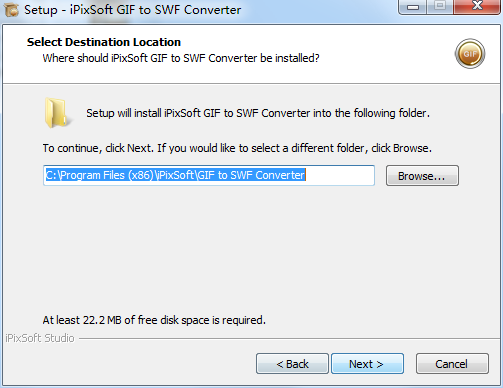503x388 pixels.
Task: Click the iPixSoft Studio footer label
Action: tap(40, 338)
